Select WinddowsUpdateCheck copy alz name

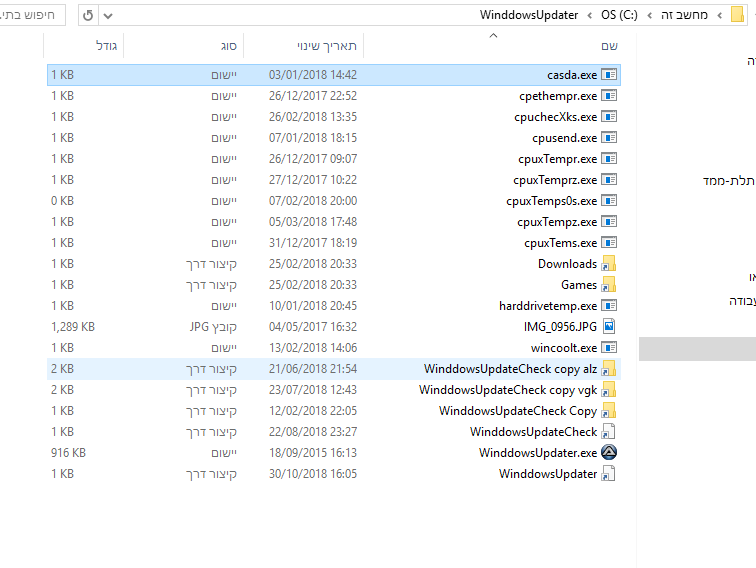click(510, 369)
